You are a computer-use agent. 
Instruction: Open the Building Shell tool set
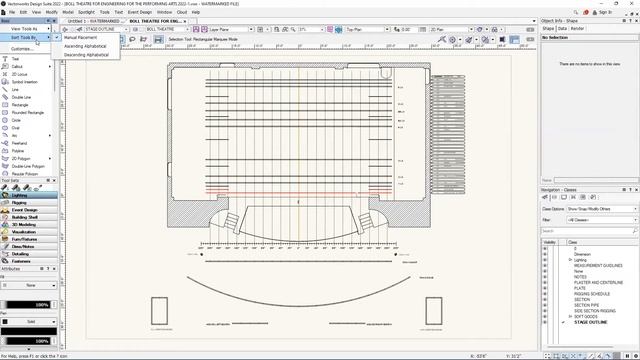[29, 217]
